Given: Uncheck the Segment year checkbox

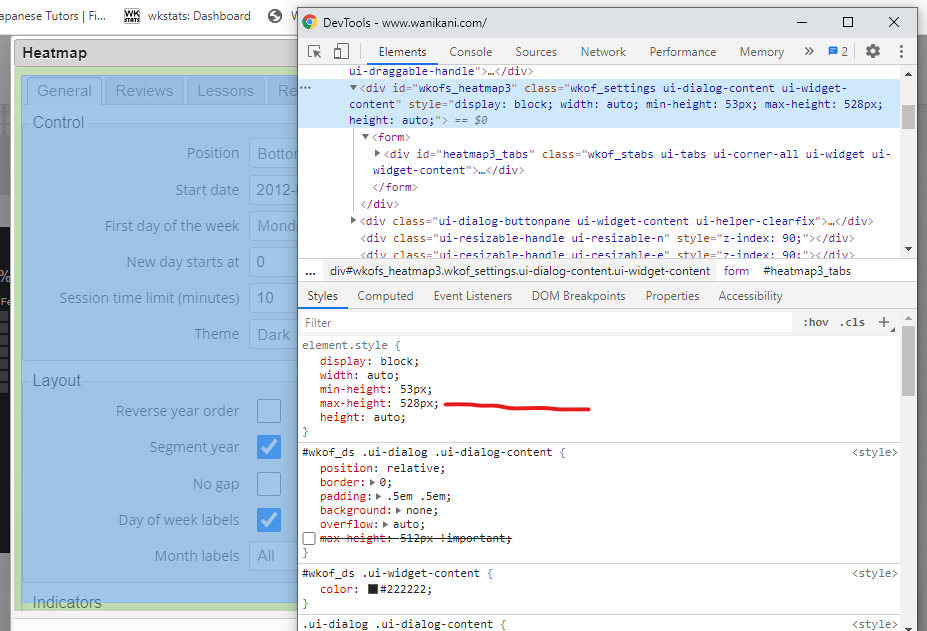Looking at the screenshot, I should 268,447.
